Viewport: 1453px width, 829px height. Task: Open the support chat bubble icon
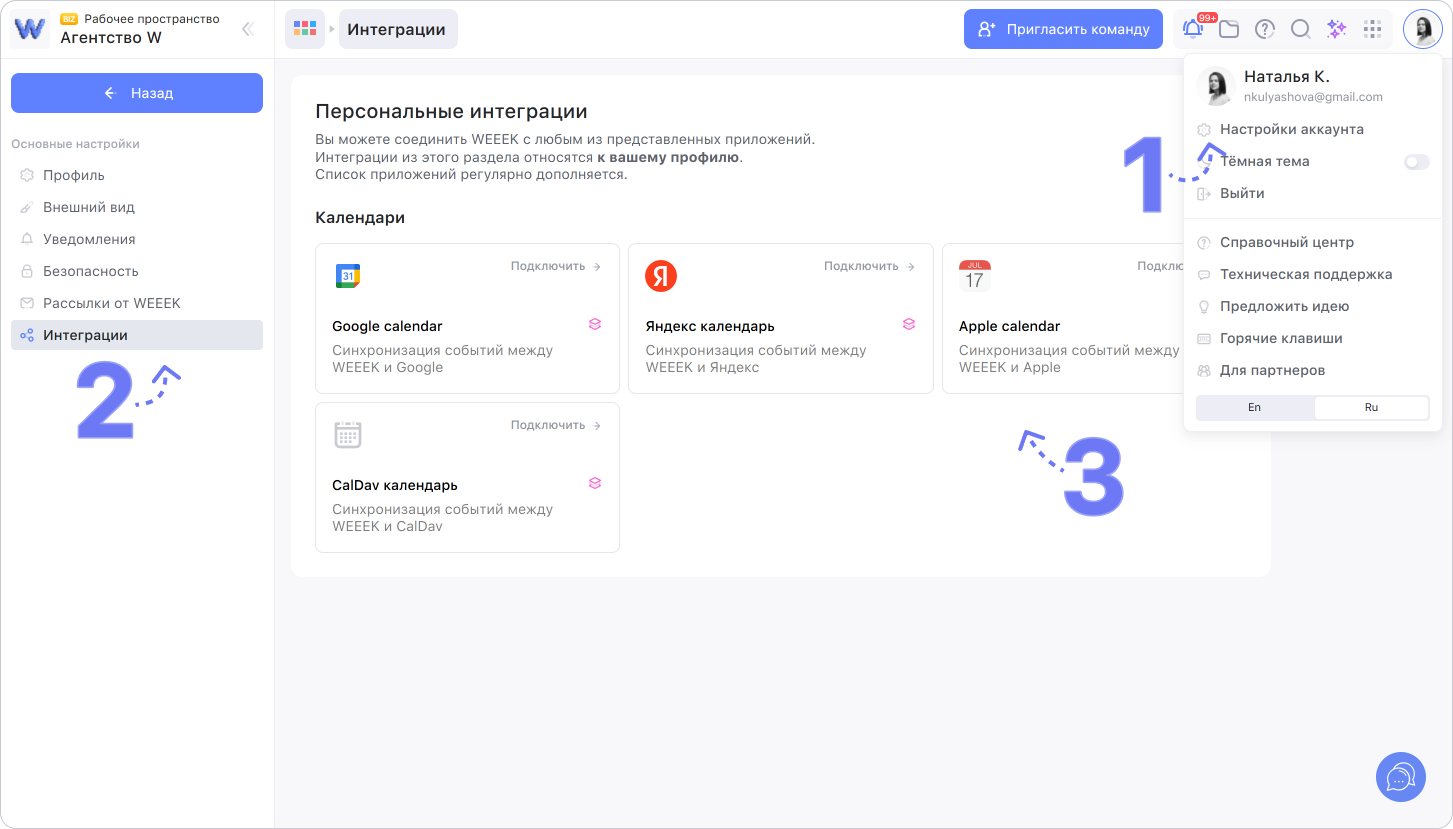pyautogui.click(x=1401, y=777)
